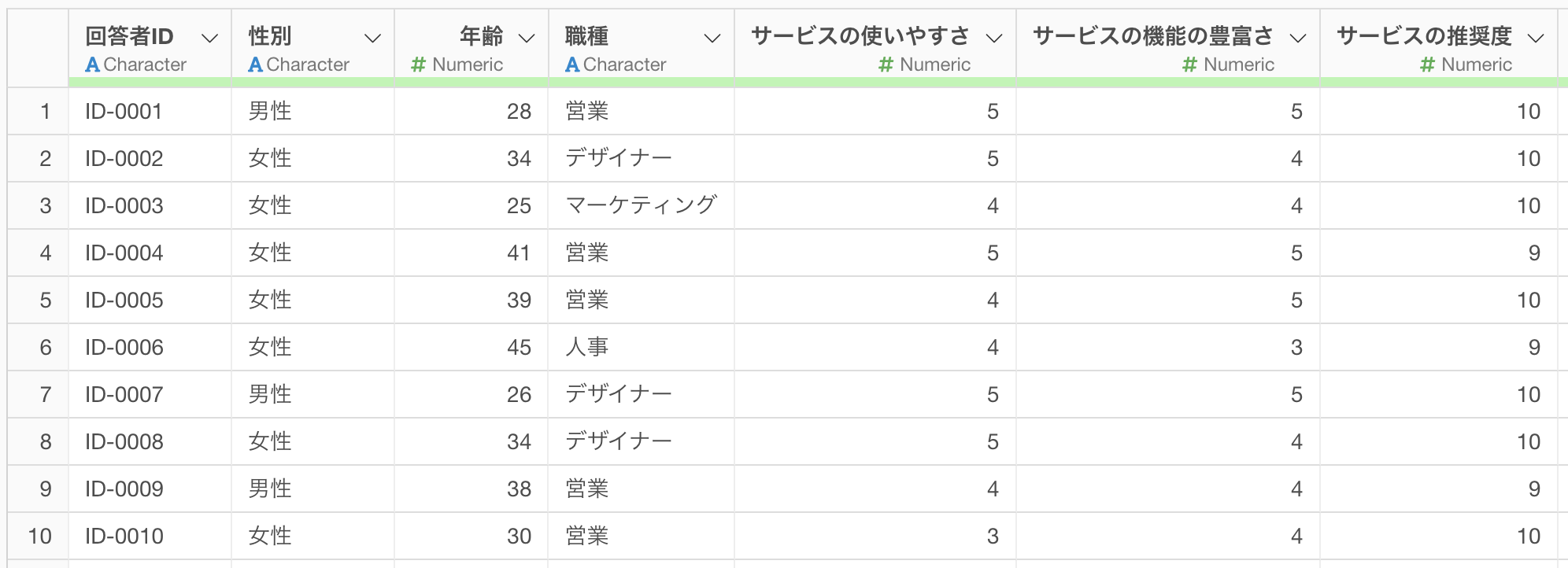The image size is (1568, 568).
Task: Select the ID-0001 cell
Action: click(150, 111)
